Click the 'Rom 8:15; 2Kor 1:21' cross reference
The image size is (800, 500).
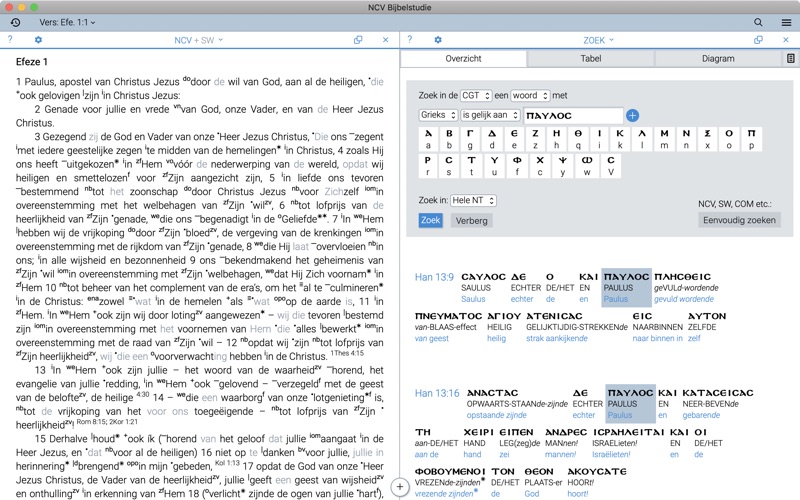coord(107,422)
